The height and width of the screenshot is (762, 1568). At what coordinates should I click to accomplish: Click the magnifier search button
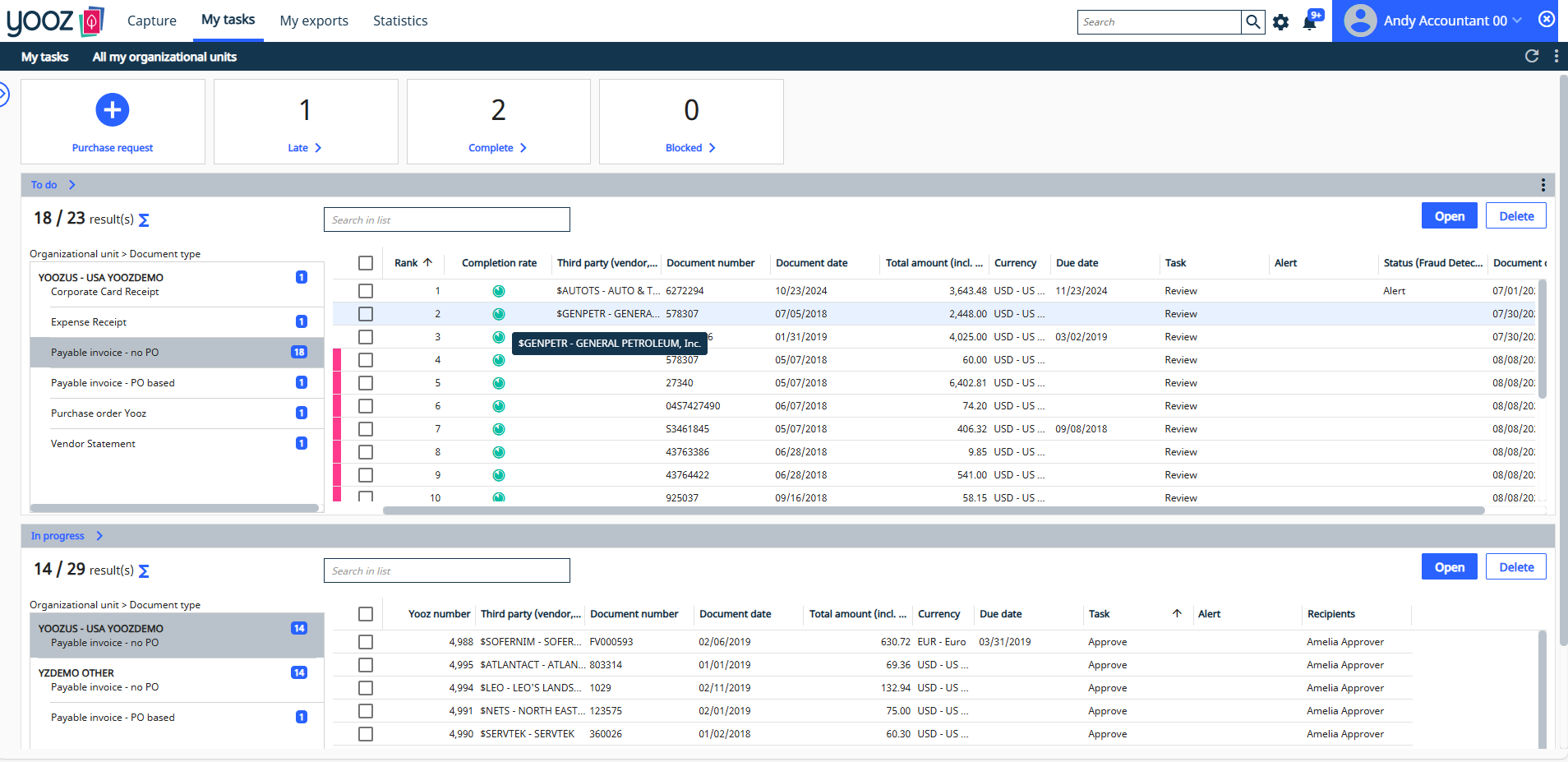[x=1252, y=22]
